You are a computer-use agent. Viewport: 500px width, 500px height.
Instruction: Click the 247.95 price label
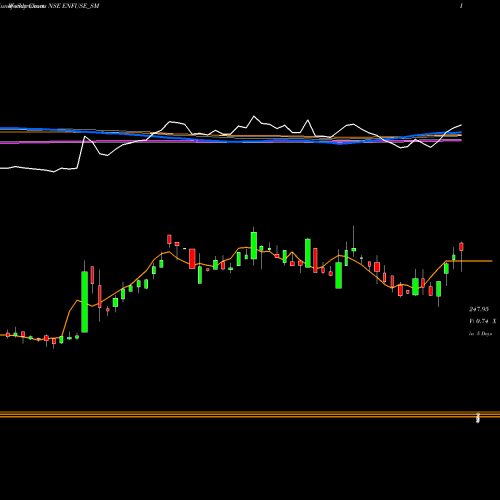[x=479, y=309]
